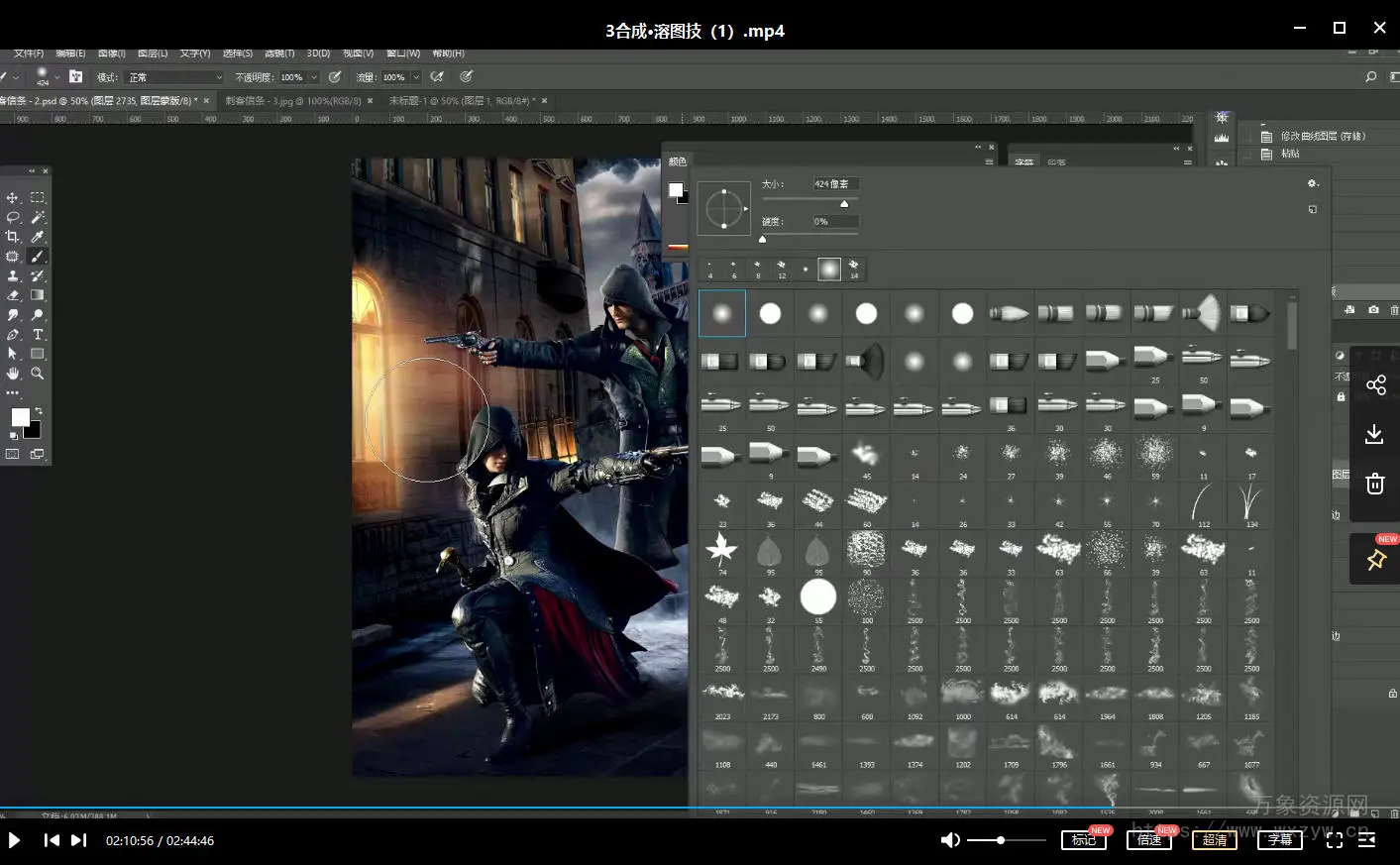Choose the Magic Wand tool
This screenshot has width=1400, height=865.
point(38,217)
